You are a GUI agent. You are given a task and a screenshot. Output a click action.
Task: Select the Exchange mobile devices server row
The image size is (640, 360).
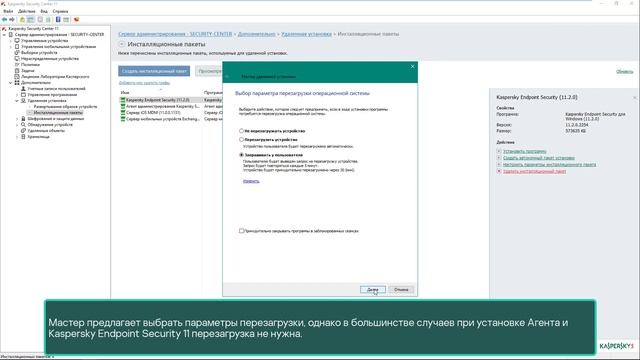tap(160, 119)
